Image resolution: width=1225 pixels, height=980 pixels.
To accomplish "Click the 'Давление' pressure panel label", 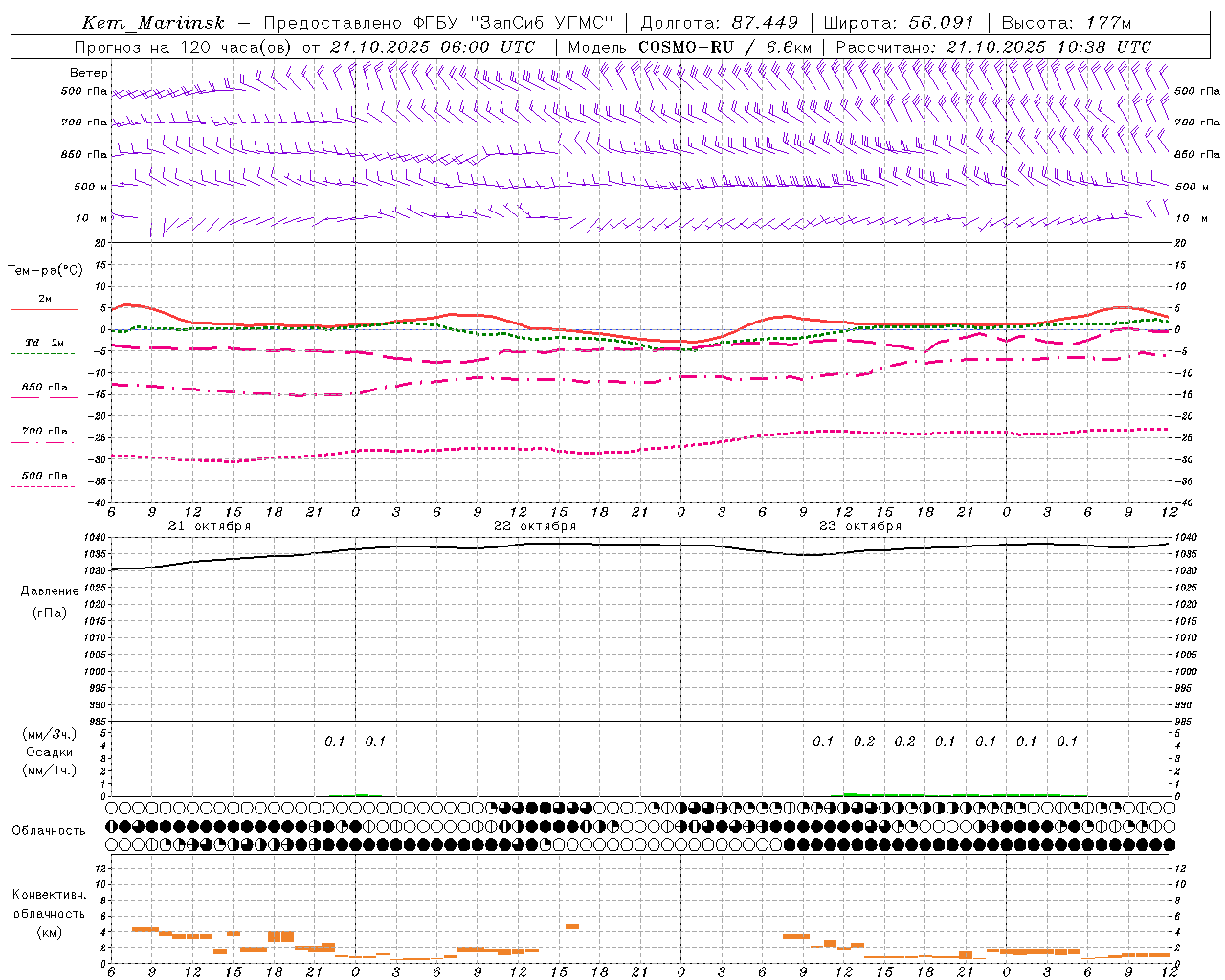I will [50, 591].
